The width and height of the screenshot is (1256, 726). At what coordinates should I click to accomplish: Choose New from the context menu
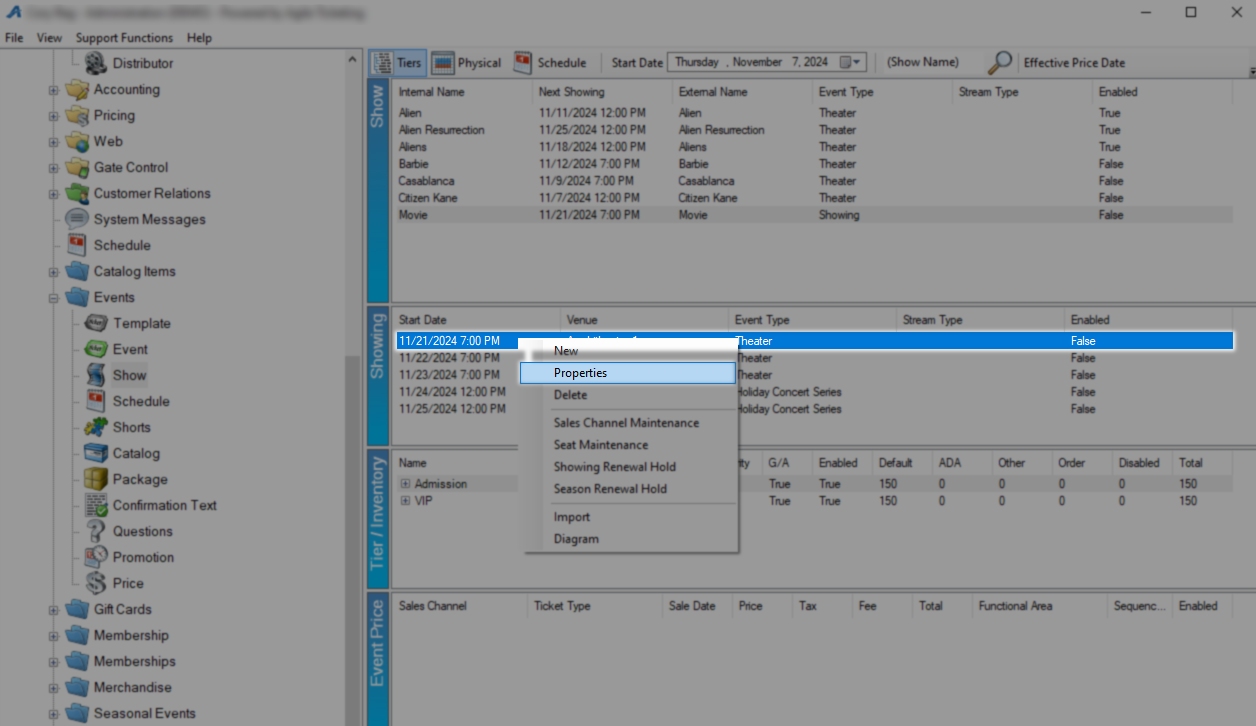coord(627,351)
